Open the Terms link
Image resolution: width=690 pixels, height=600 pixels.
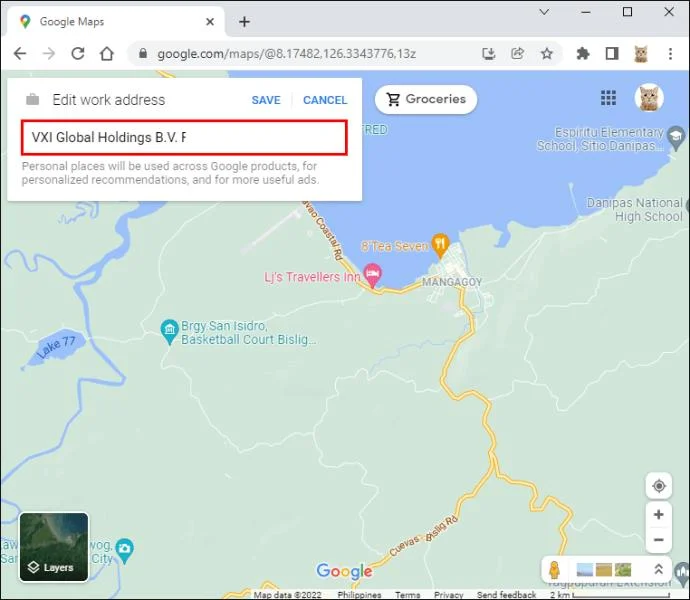coord(407,595)
